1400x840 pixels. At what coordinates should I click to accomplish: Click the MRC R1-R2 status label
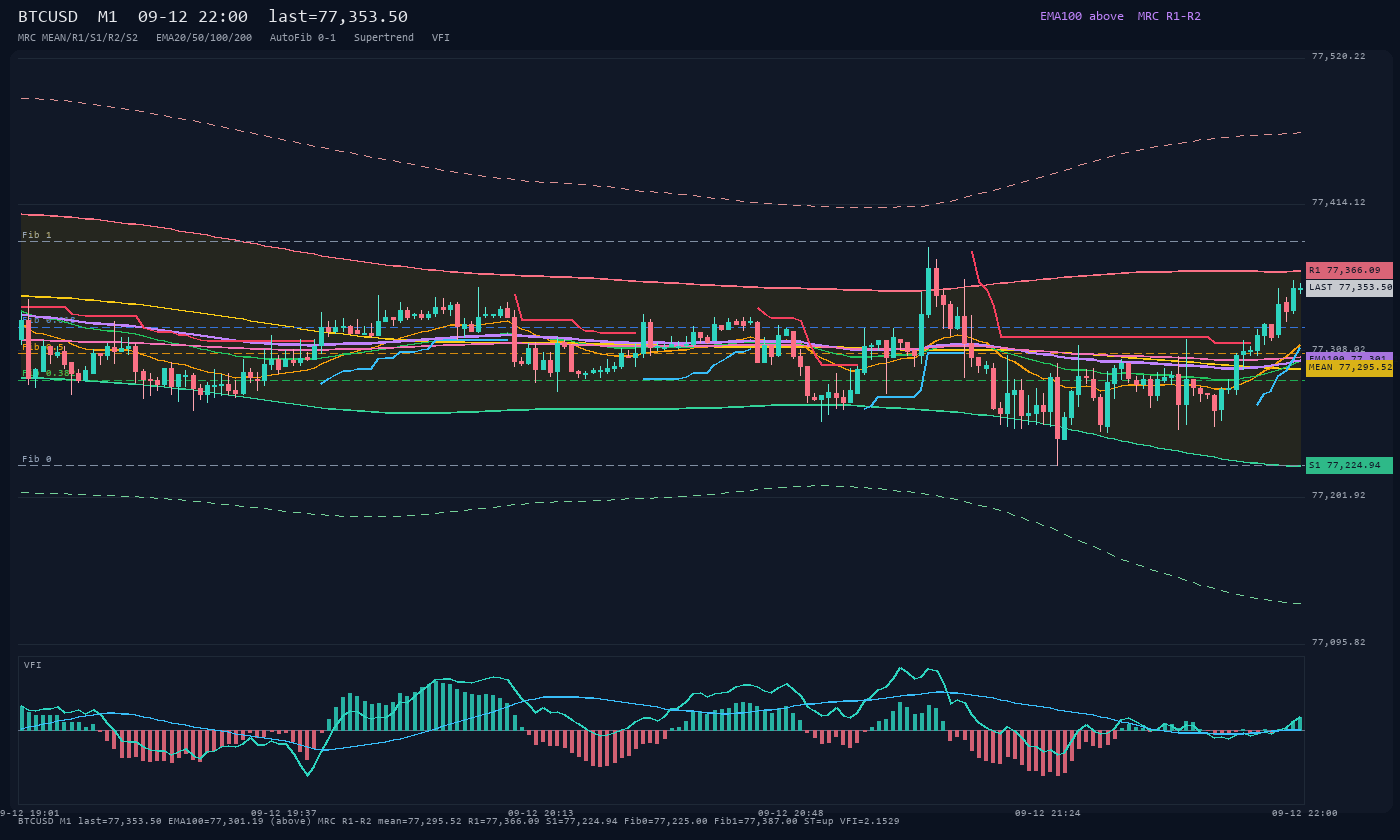coord(1169,16)
